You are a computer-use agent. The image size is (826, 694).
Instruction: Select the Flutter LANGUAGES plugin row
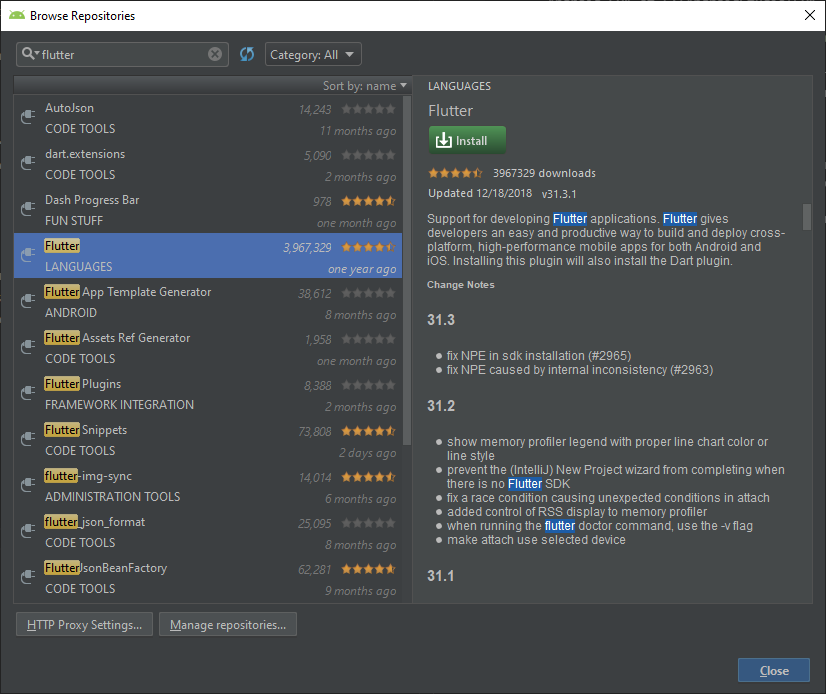click(208, 256)
